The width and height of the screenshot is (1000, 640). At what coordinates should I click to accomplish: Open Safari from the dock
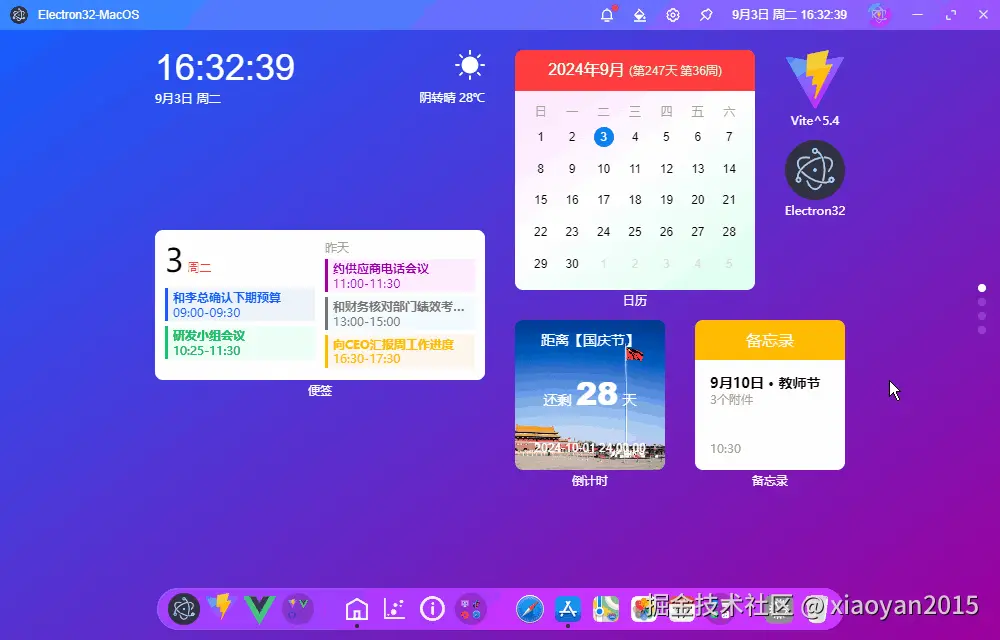pos(529,609)
